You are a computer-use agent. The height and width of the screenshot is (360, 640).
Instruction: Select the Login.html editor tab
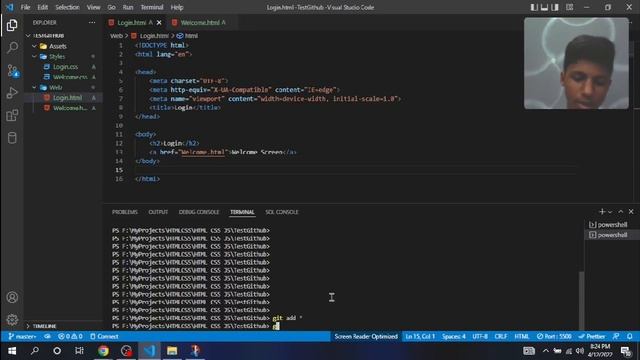coord(131,22)
